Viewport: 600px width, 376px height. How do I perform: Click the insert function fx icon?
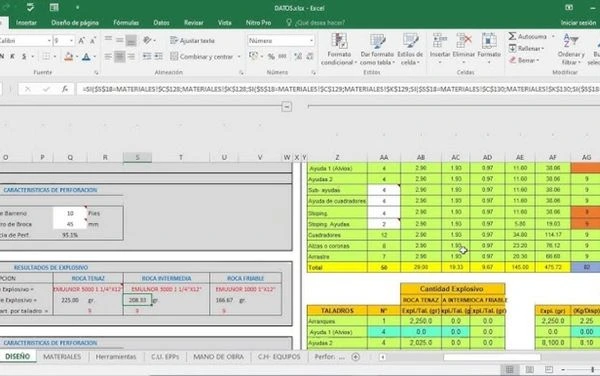65,89
